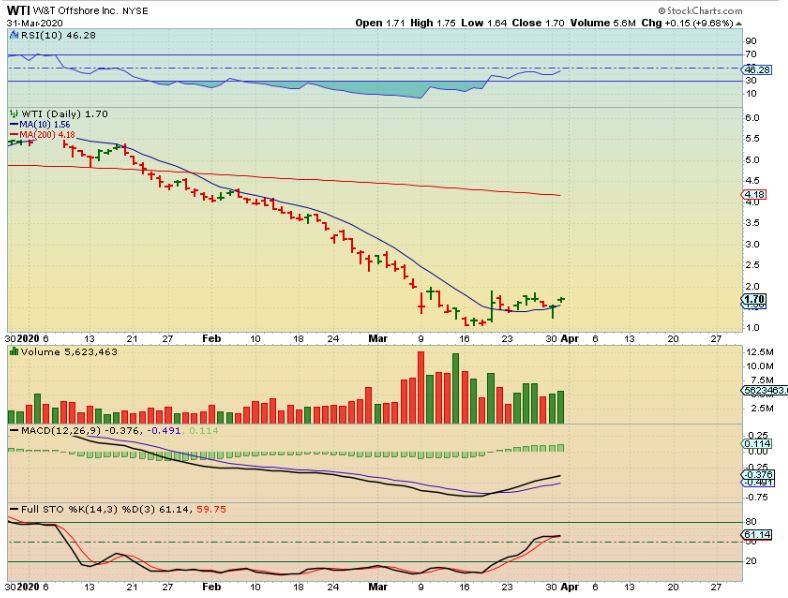This screenshot has width=788, height=598.
Task: Click the chart date 31-Mar-2020
Action: coord(35,23)
